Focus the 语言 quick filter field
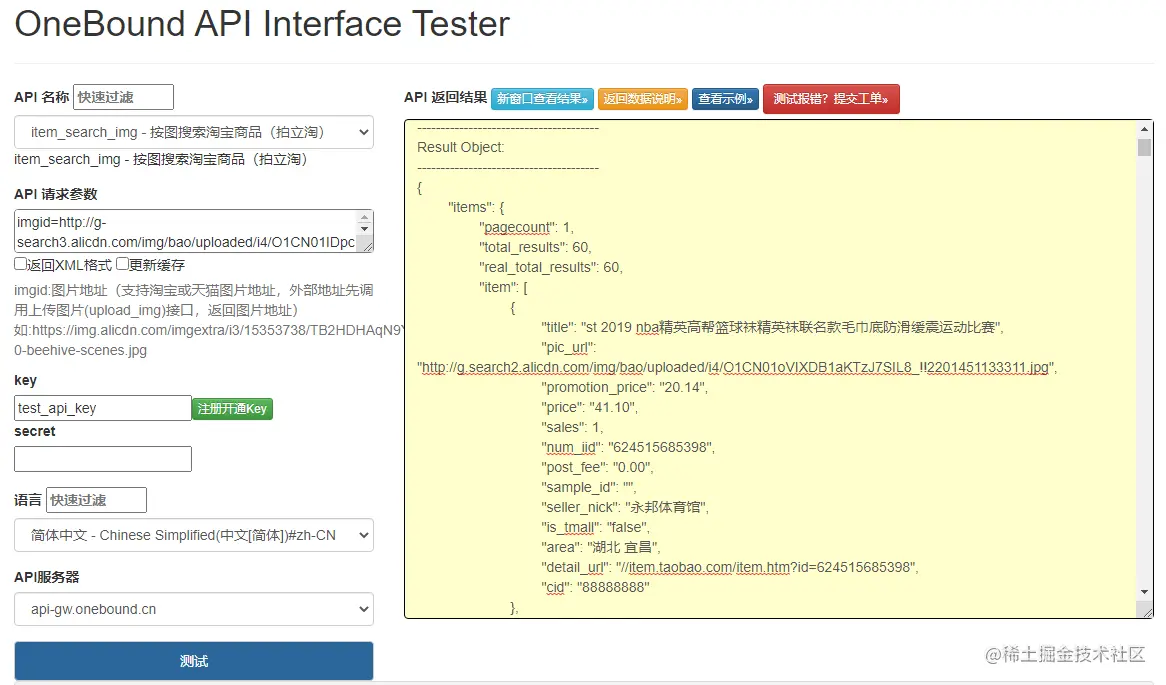The image size is (1166, 685). pos(96,500)
